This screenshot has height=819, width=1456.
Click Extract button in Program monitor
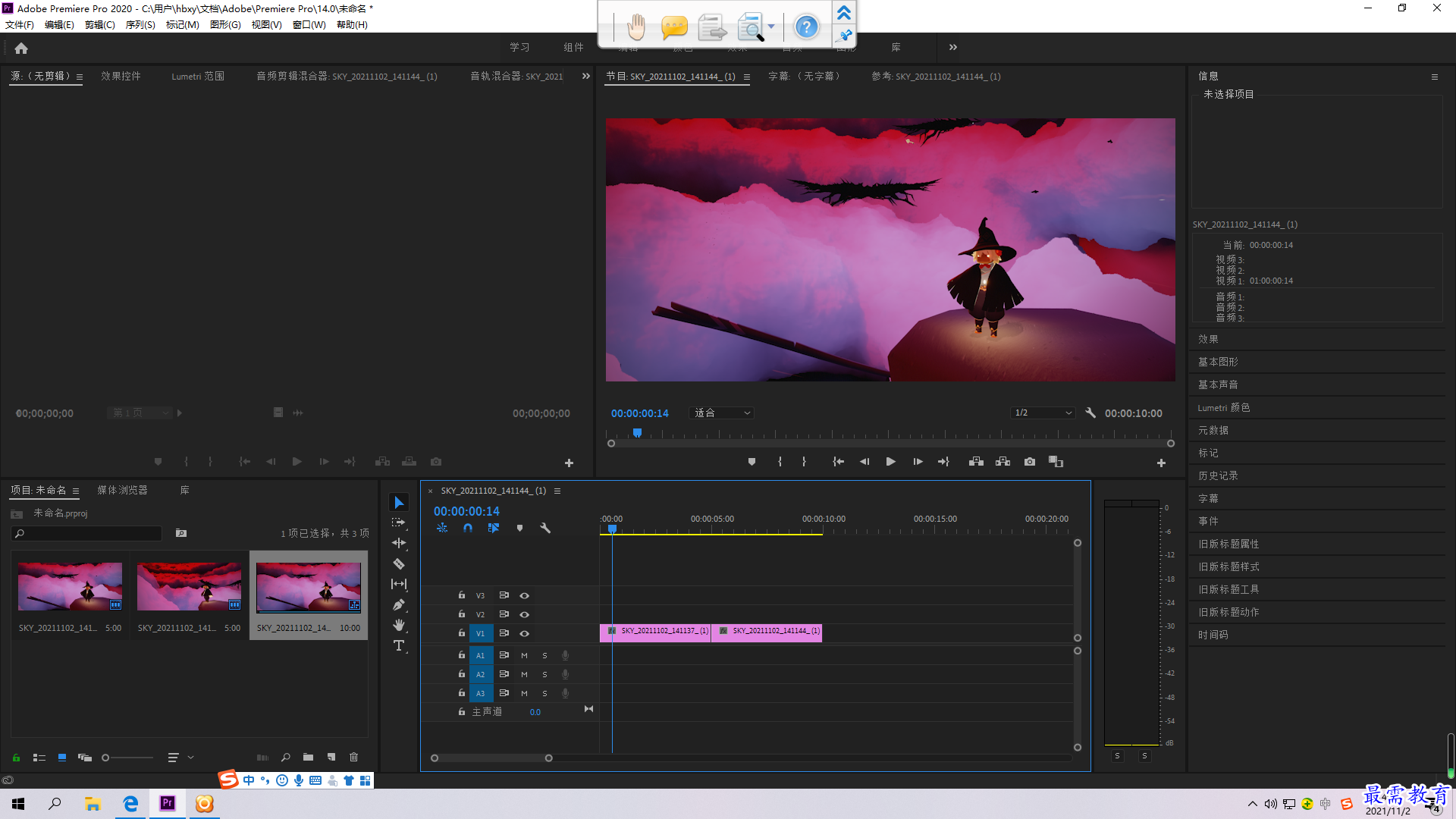click(x=1003, y=462)
